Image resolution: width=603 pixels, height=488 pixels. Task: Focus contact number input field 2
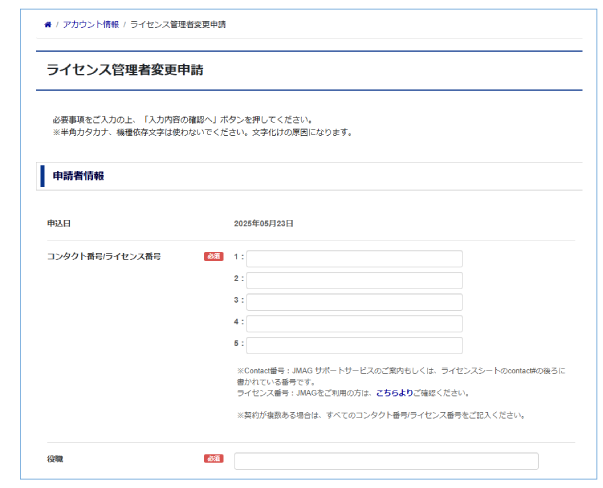pos(354,280)
